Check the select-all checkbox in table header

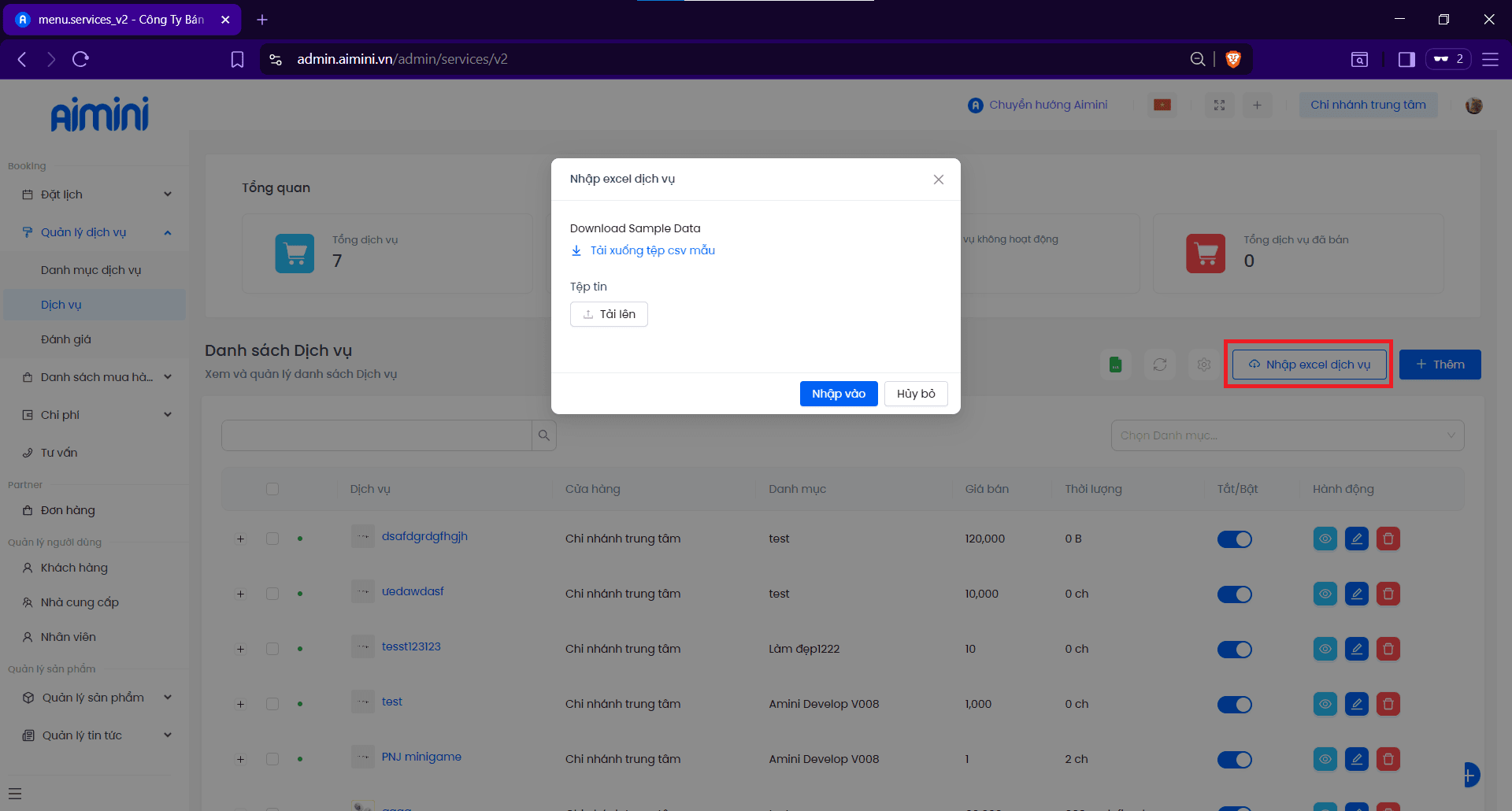coord(272,489)
